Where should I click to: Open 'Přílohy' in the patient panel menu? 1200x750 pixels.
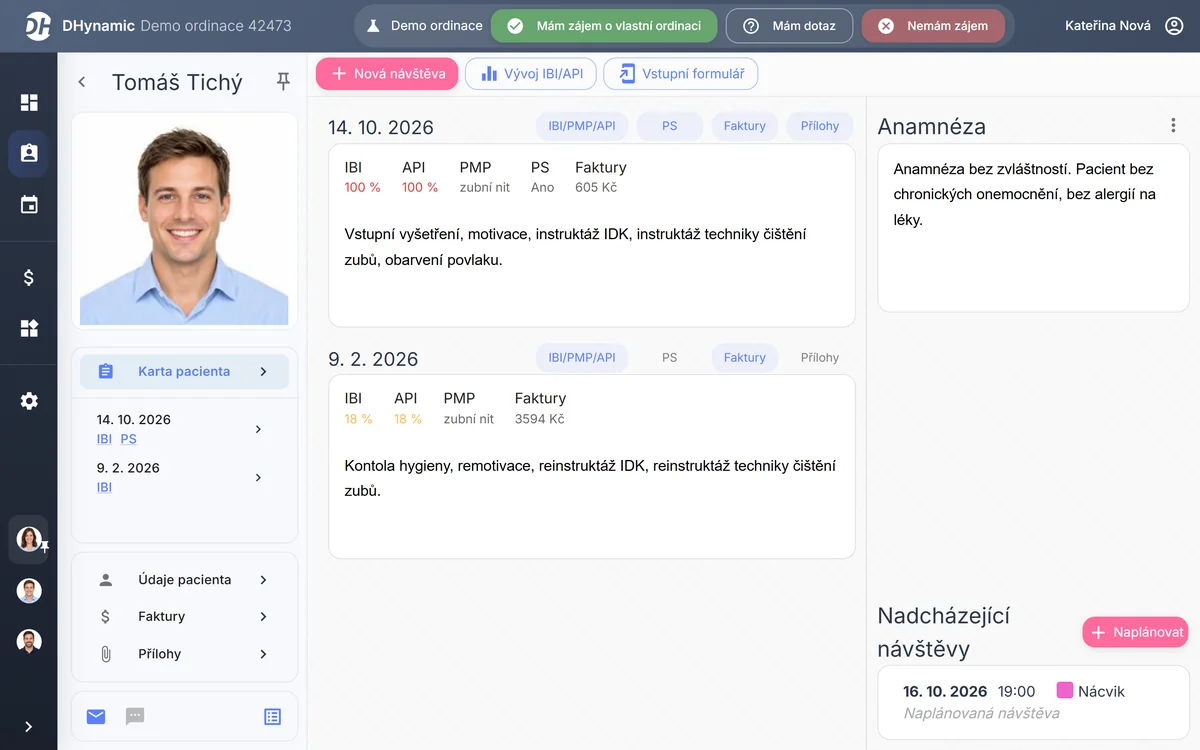tap(184, 654)
